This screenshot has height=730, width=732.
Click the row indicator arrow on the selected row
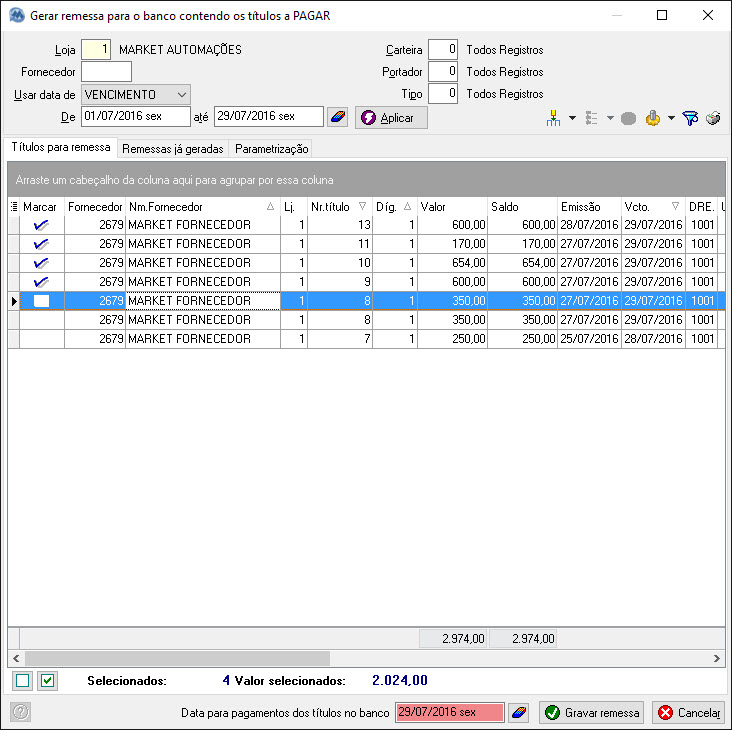(14, 301)
